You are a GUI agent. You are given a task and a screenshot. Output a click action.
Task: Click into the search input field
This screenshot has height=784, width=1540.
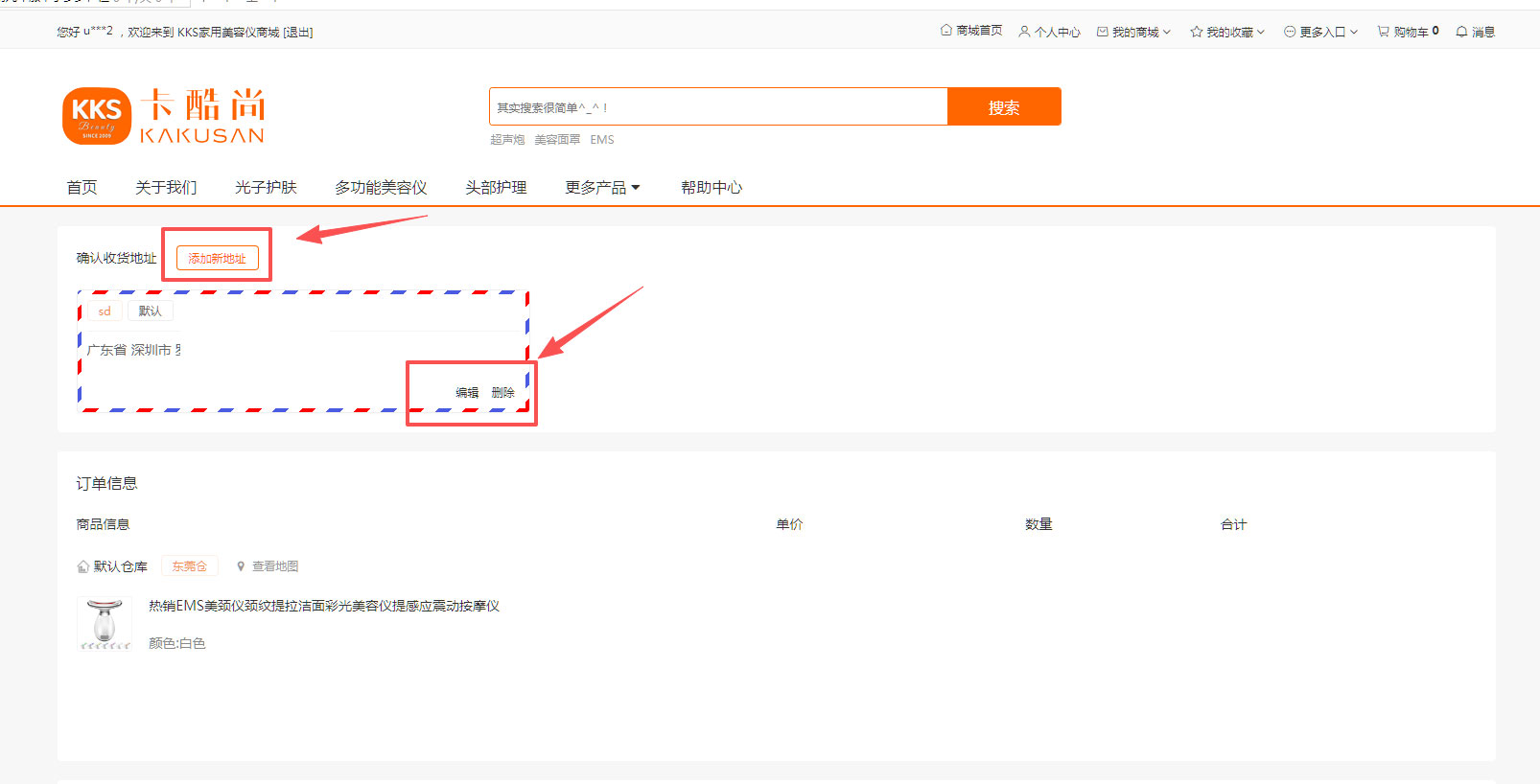pyautogui.click(x=718, y=106)
